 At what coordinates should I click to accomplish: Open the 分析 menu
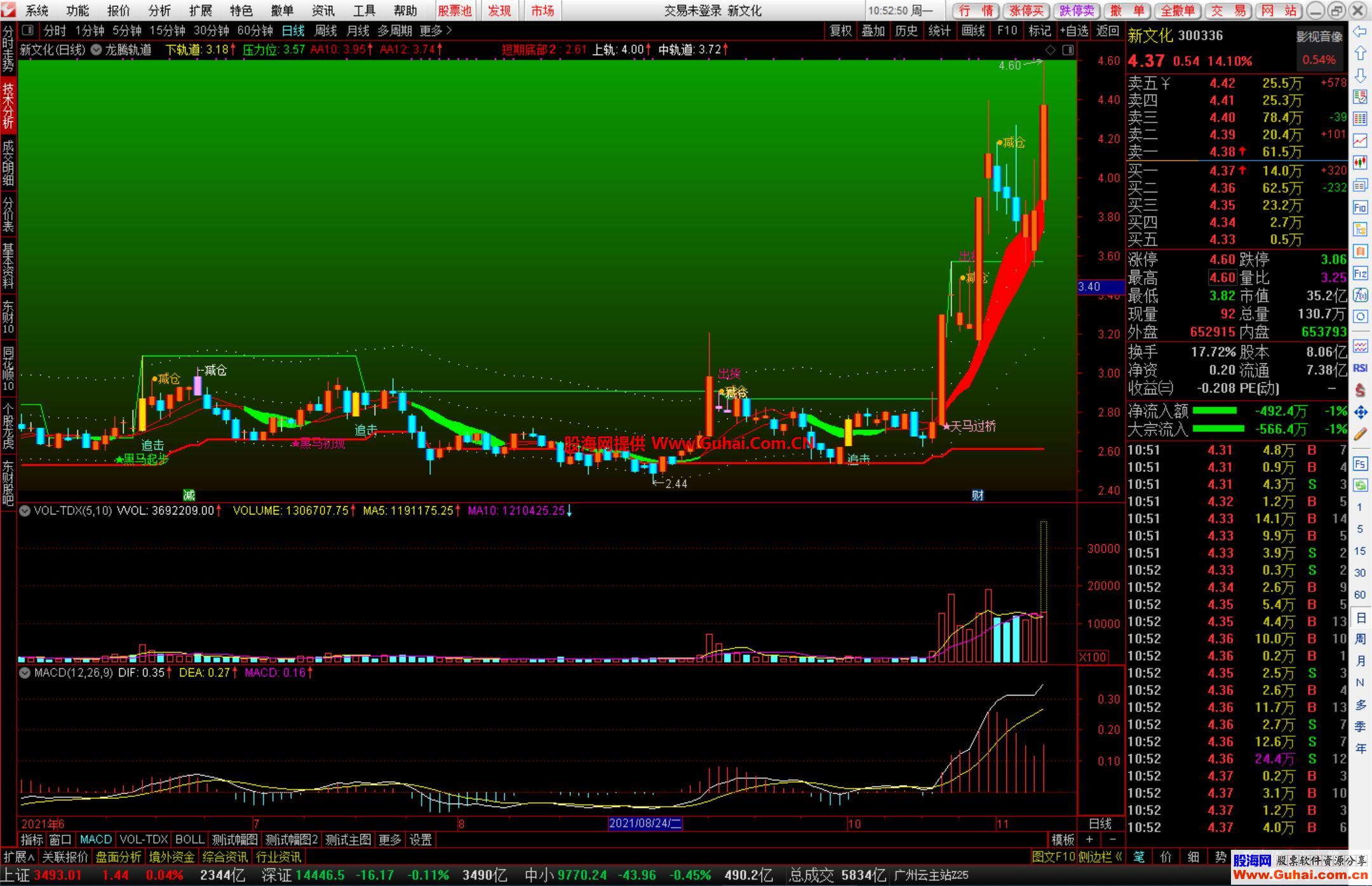[x=159, y=11]
